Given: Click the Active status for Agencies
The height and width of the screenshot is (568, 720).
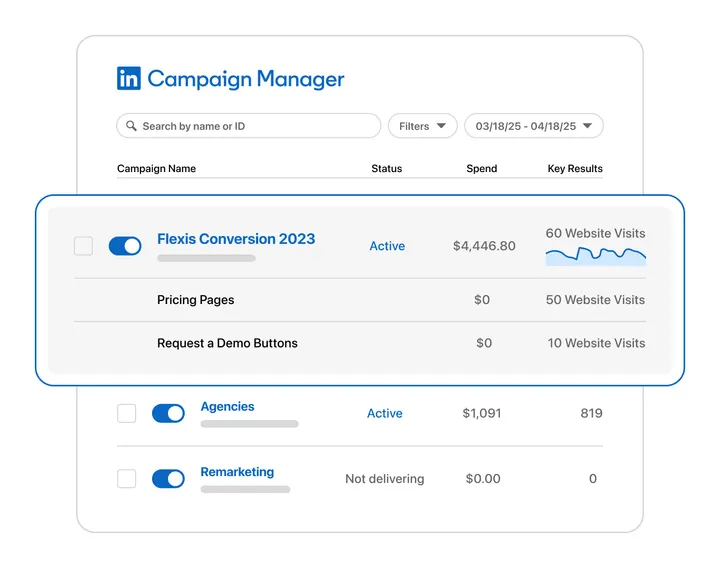Looking at the screenshot, I should point(384,413).
